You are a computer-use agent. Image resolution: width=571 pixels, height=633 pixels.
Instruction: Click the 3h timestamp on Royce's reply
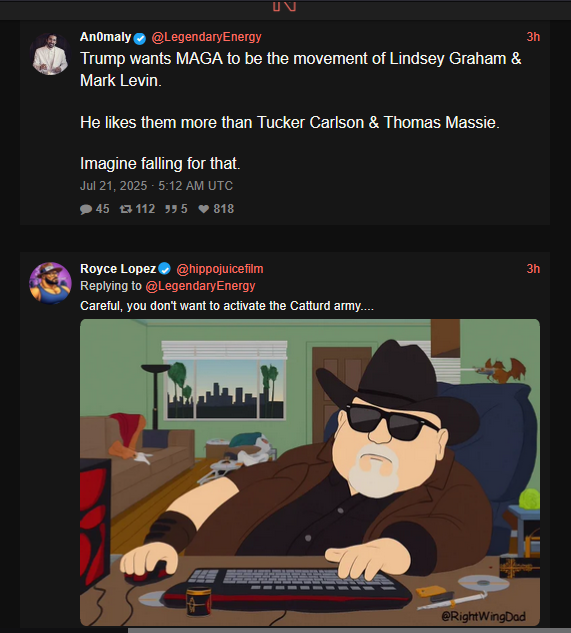(x=533, y=269)
